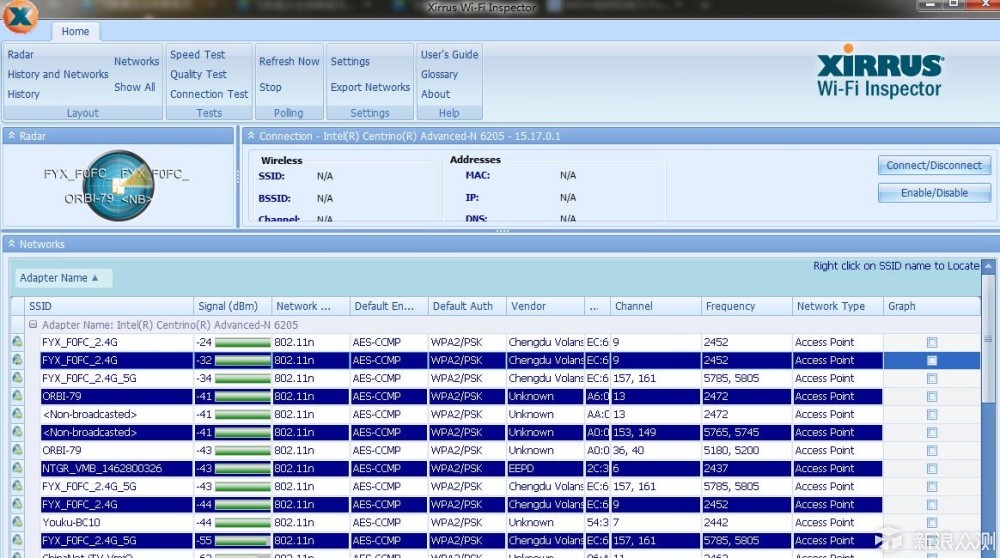Select Speed Test in Tests group
Image resolution: width=1000 pixels, height=558 pixels.
(197, 55)
